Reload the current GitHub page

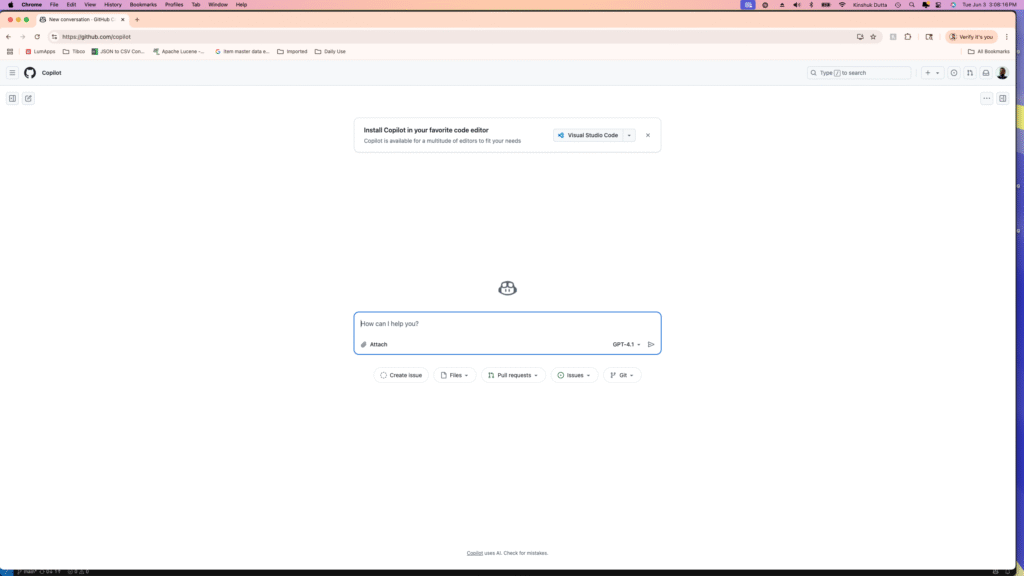[37, 37]
